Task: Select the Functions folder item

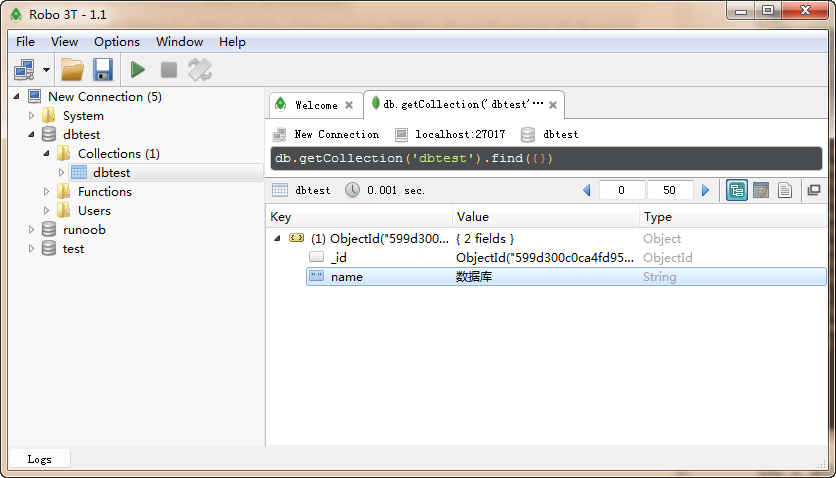Action: pos(104,191)
